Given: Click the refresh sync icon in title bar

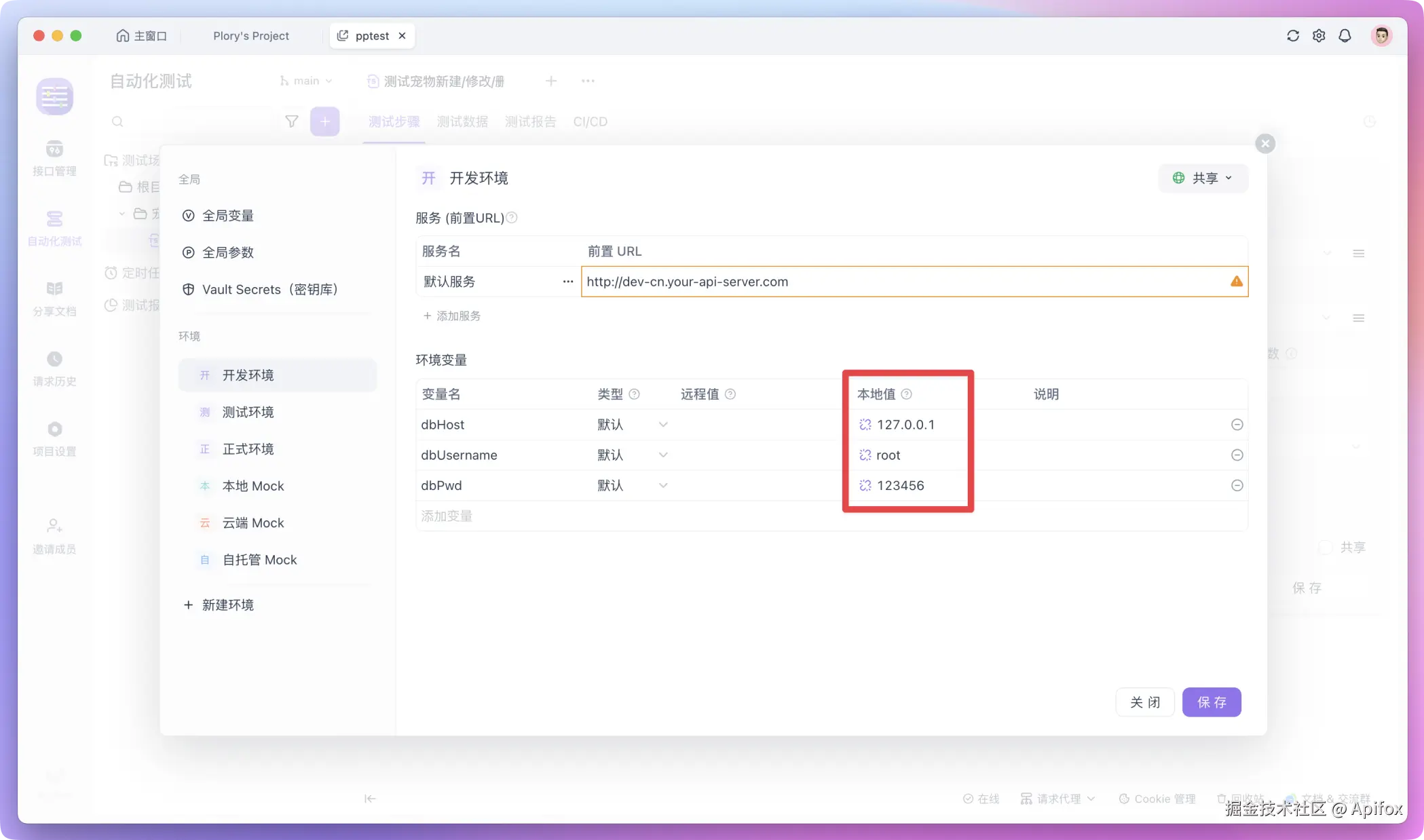Looking at the screenshot, I should pos(1292,36).
